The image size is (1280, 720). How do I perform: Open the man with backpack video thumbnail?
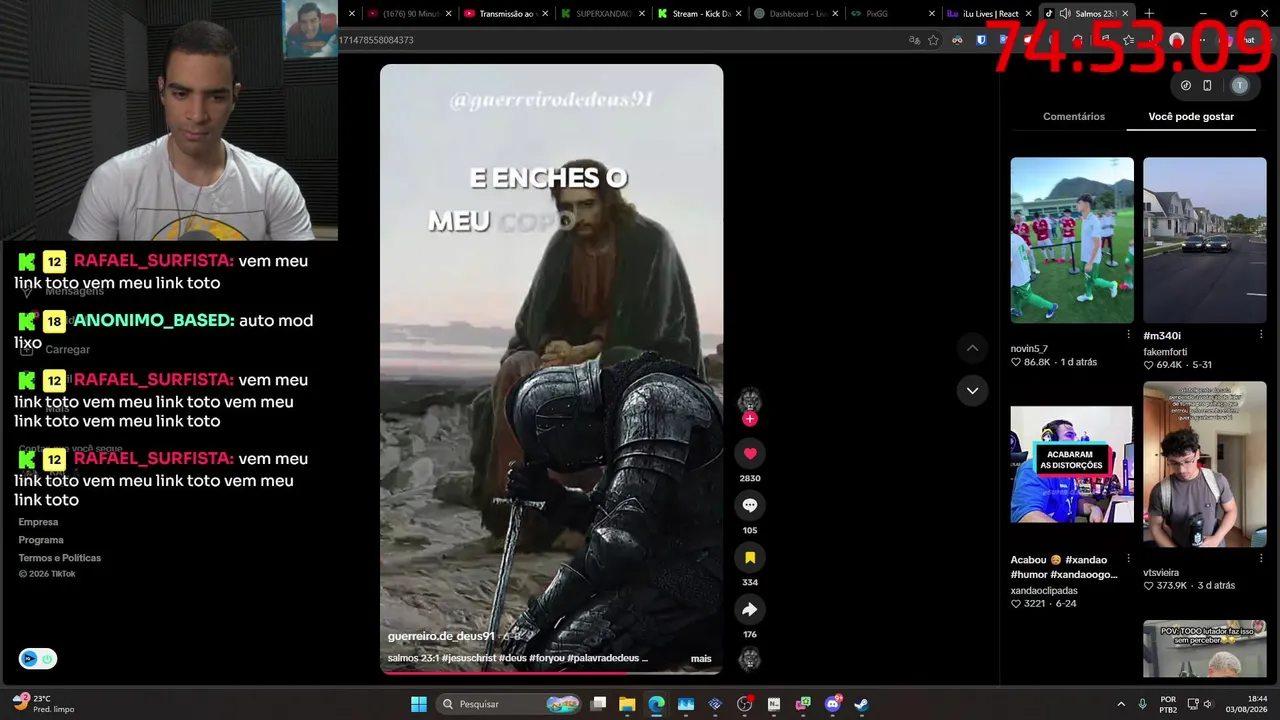tap(1205, 464)
